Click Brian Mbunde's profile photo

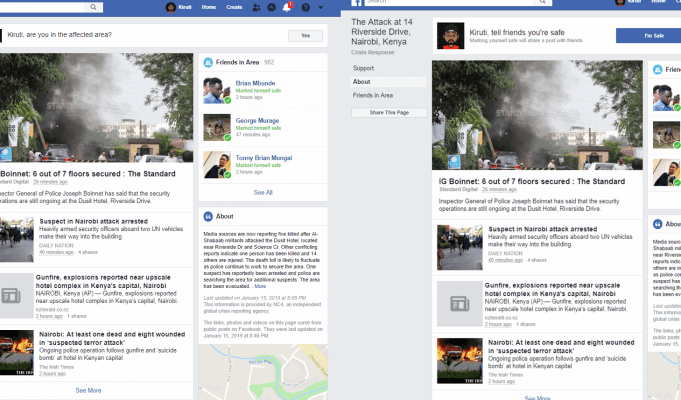pos(217,90)
